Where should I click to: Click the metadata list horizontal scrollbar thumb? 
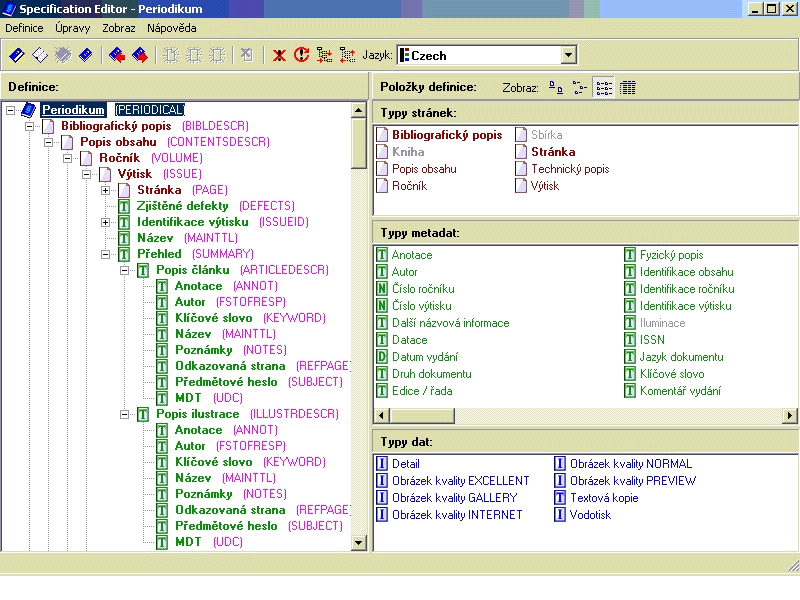[x=422, y=415]
